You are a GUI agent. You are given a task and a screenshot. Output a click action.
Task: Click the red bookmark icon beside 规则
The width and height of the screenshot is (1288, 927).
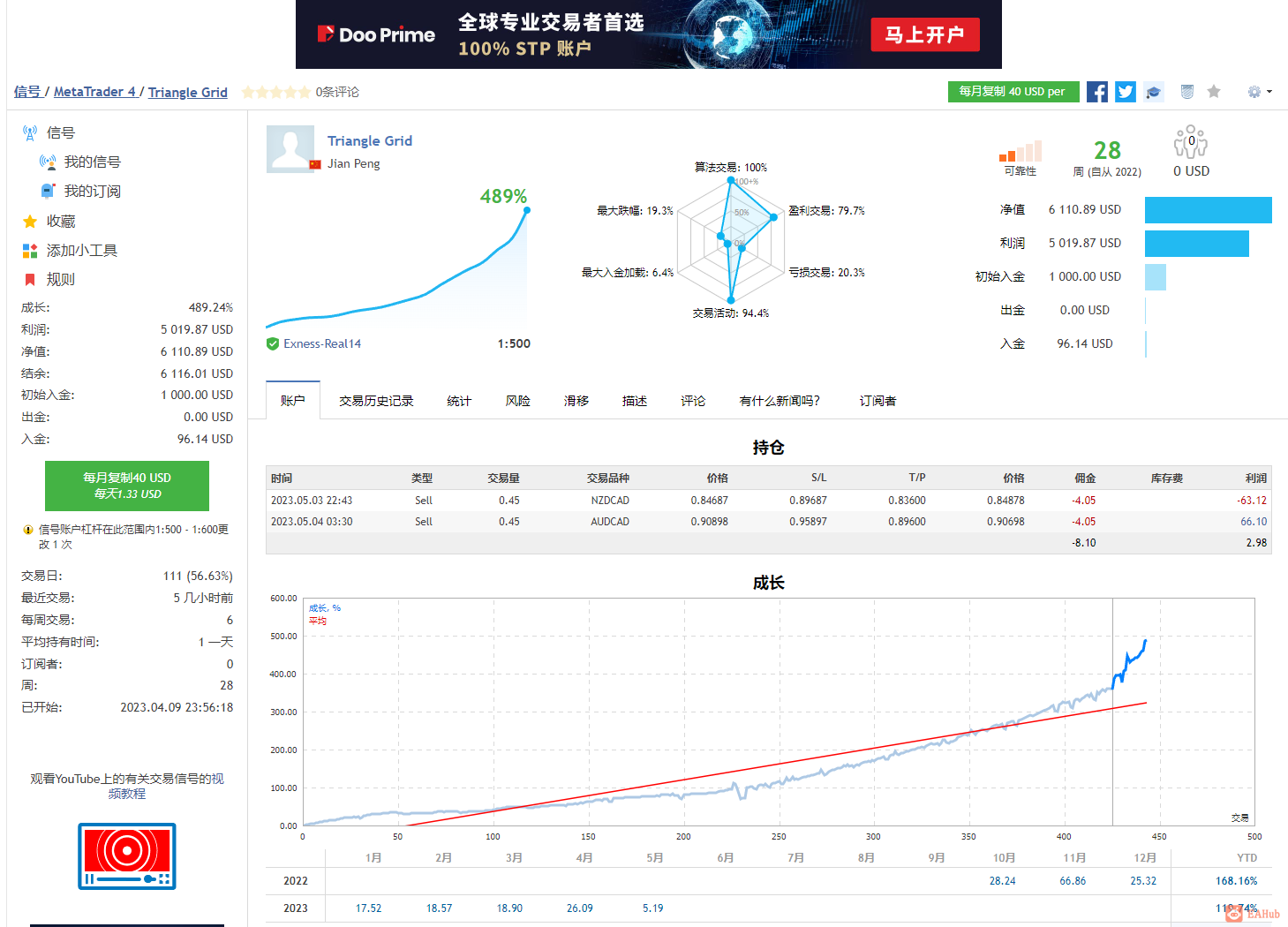pyautogui.click(x=30, y=280)
